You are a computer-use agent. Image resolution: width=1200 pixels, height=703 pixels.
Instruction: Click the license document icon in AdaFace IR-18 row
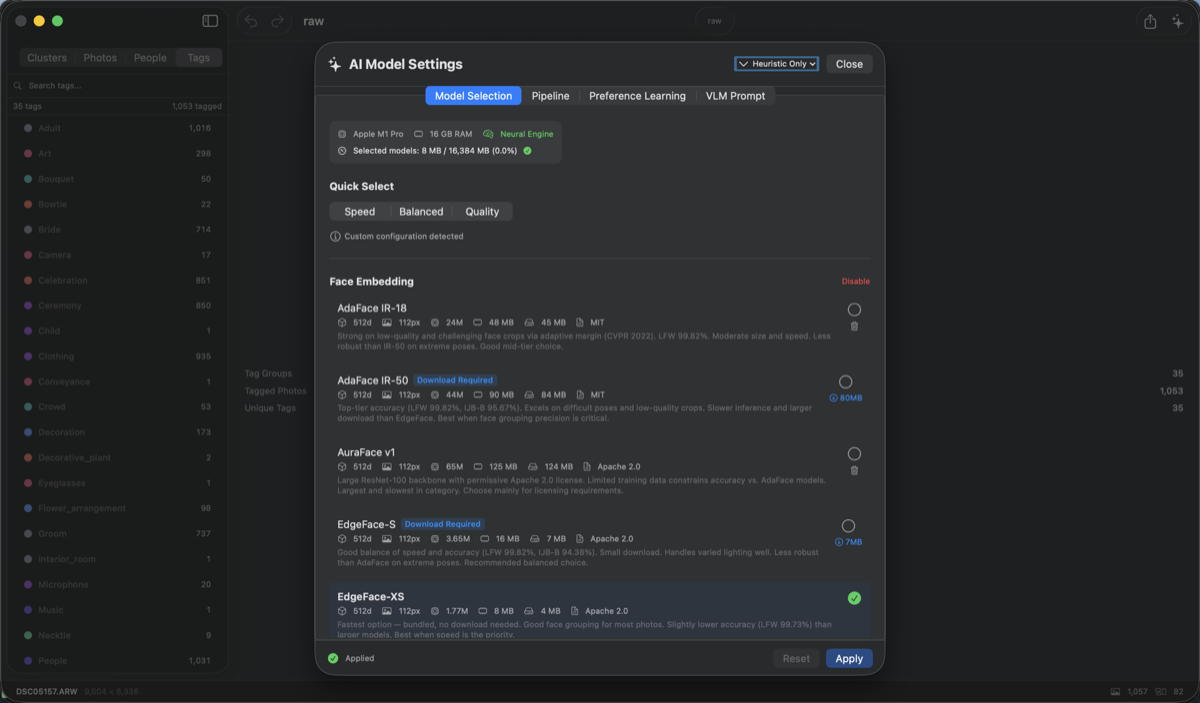click(581, 323)
